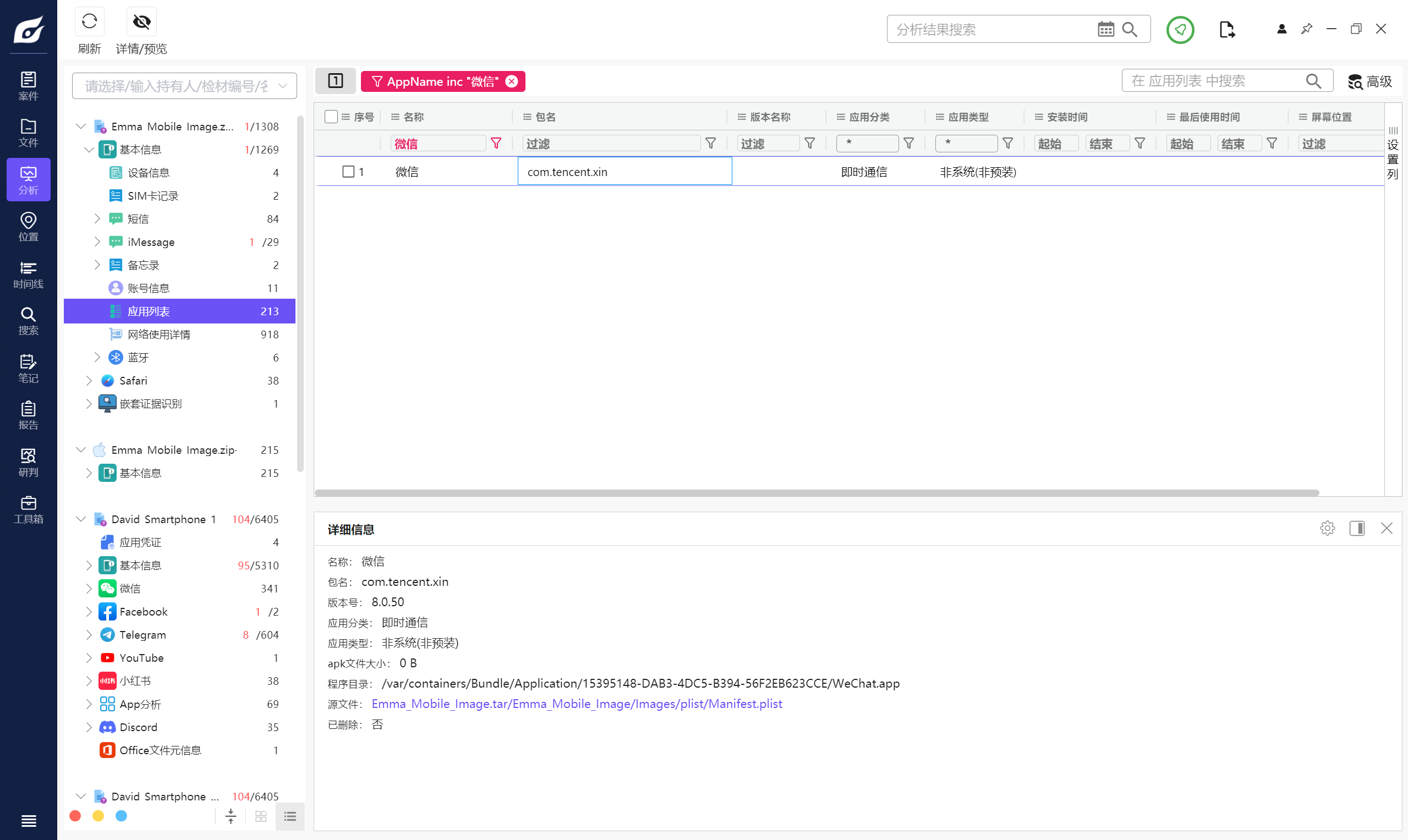Viewport: 1408px width, 840px height.
Task: Click the 高级 advanced search button
Action: click(x=1369, y=81)
